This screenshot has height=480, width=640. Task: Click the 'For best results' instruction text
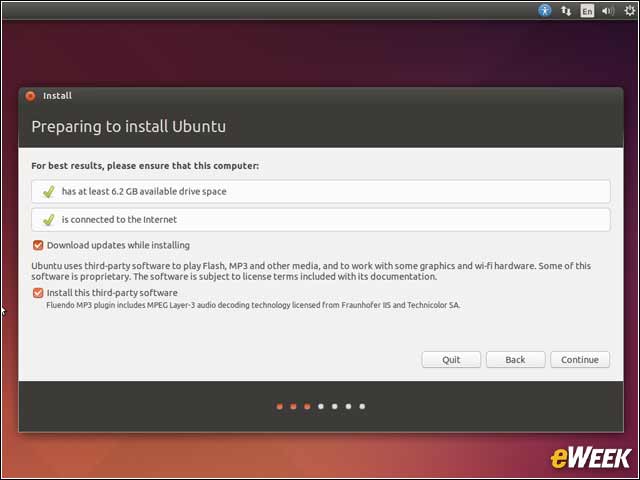click(x=145, y=166)
